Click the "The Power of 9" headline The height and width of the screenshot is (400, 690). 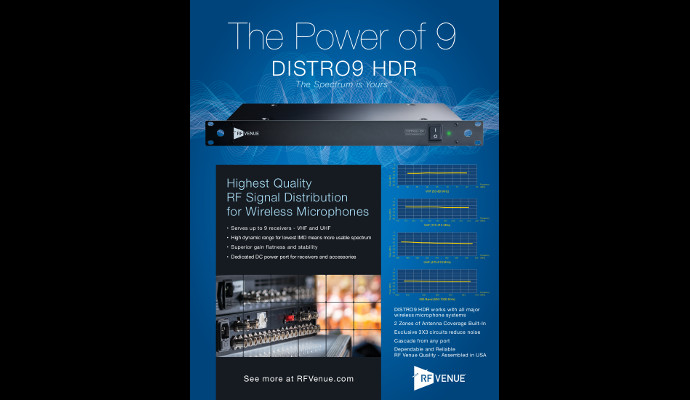[342, 36]
